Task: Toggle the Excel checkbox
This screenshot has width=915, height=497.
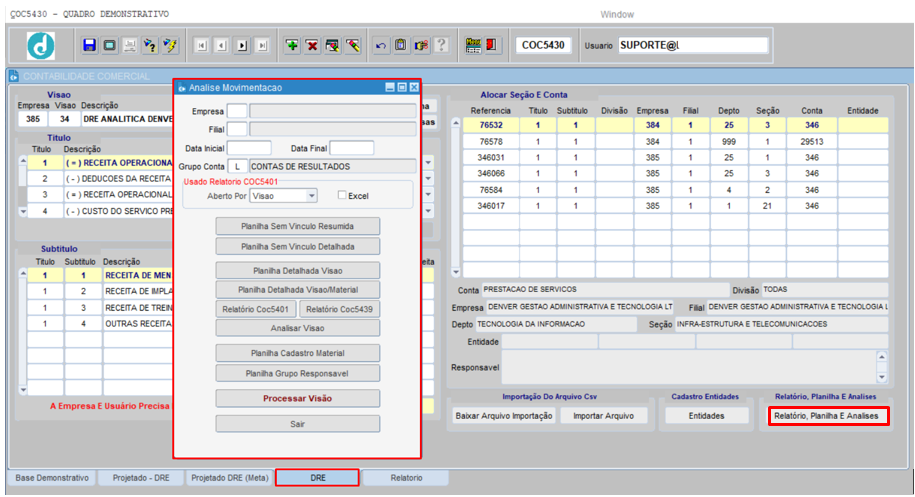Action: coord(342,195)
